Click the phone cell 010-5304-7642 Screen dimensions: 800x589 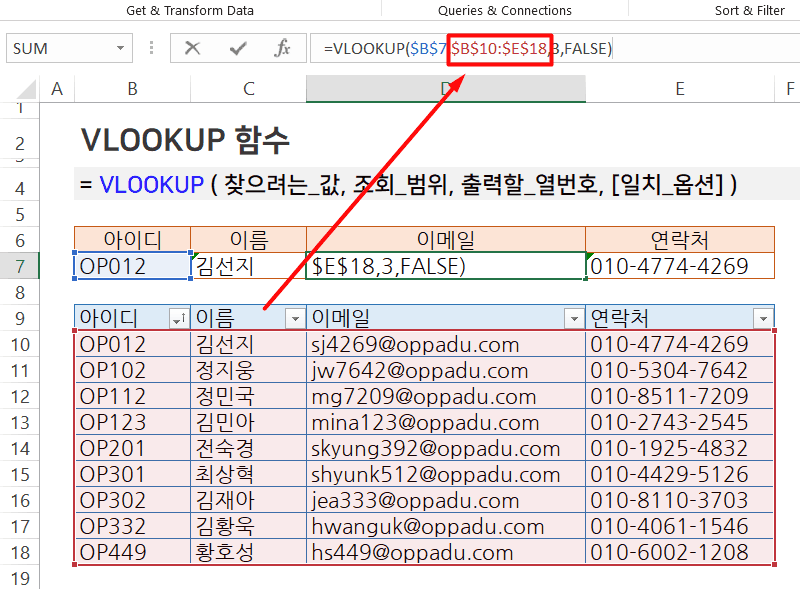(x=680, y=371)
